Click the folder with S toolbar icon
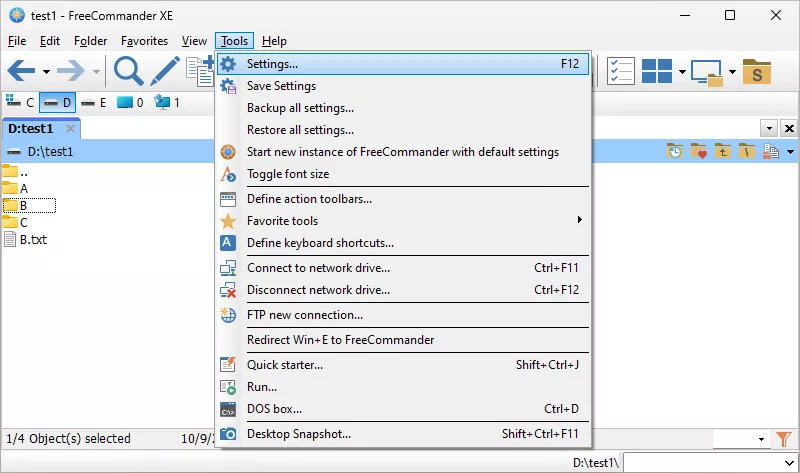Viewport: 800px width, 473px height. click(757, 71)
